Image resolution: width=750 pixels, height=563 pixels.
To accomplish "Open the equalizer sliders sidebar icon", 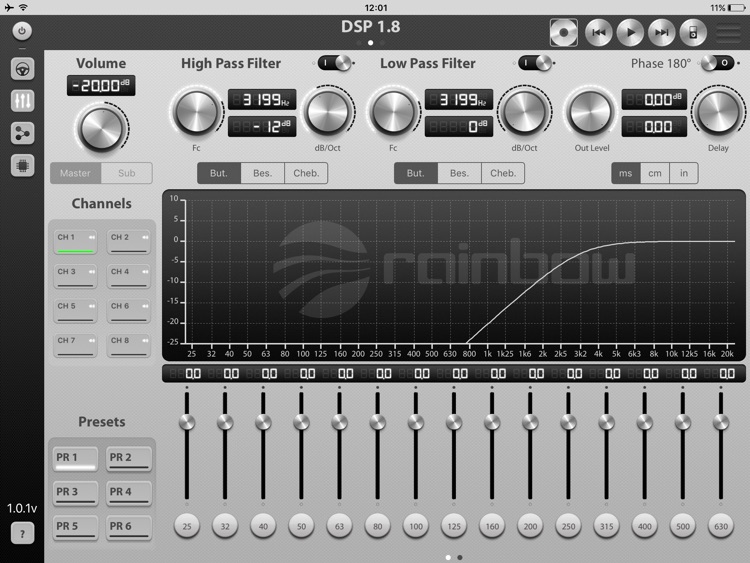I will pos(22,101).
